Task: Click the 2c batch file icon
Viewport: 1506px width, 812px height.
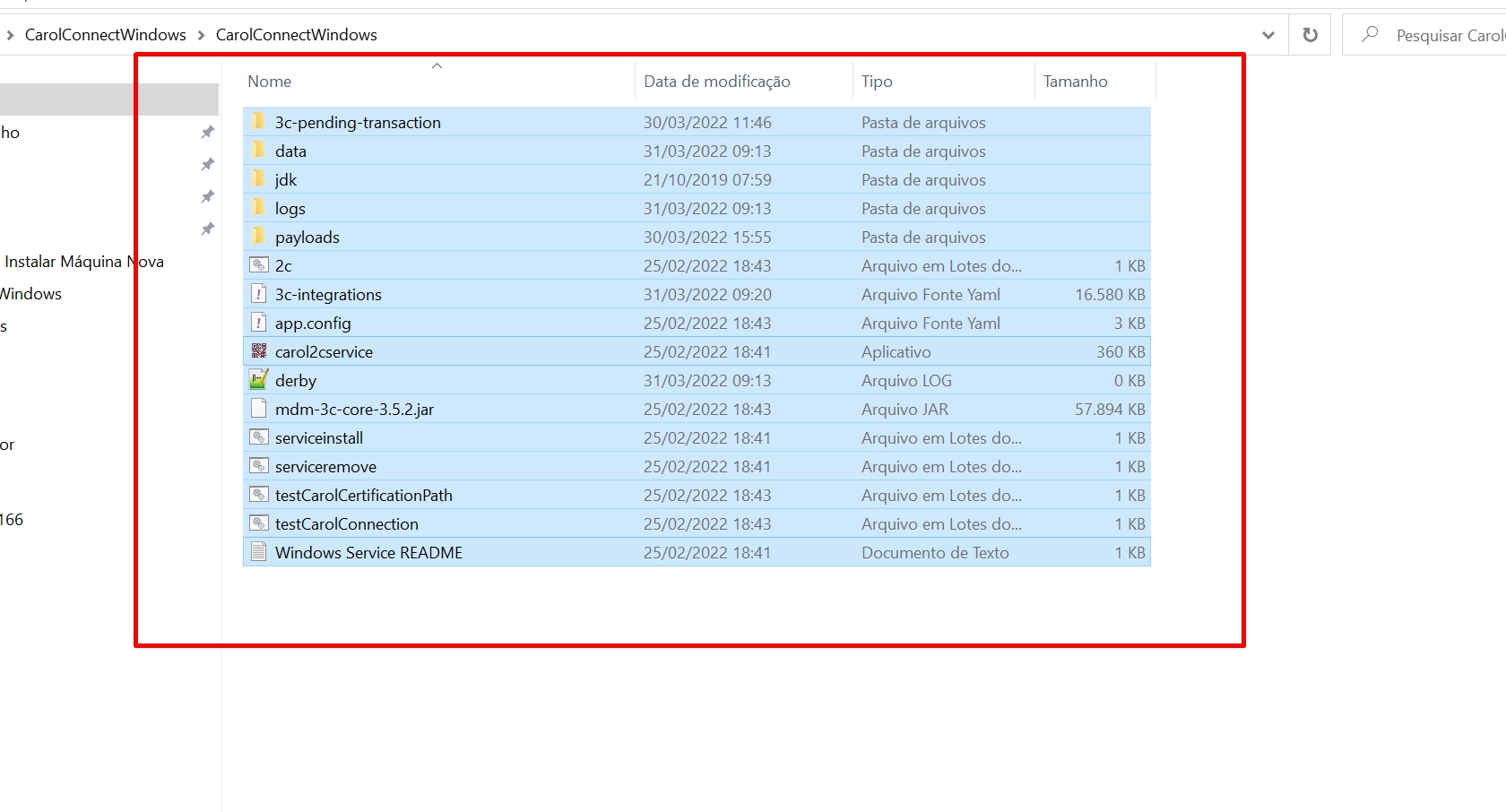Action: (x=259, y=265)
